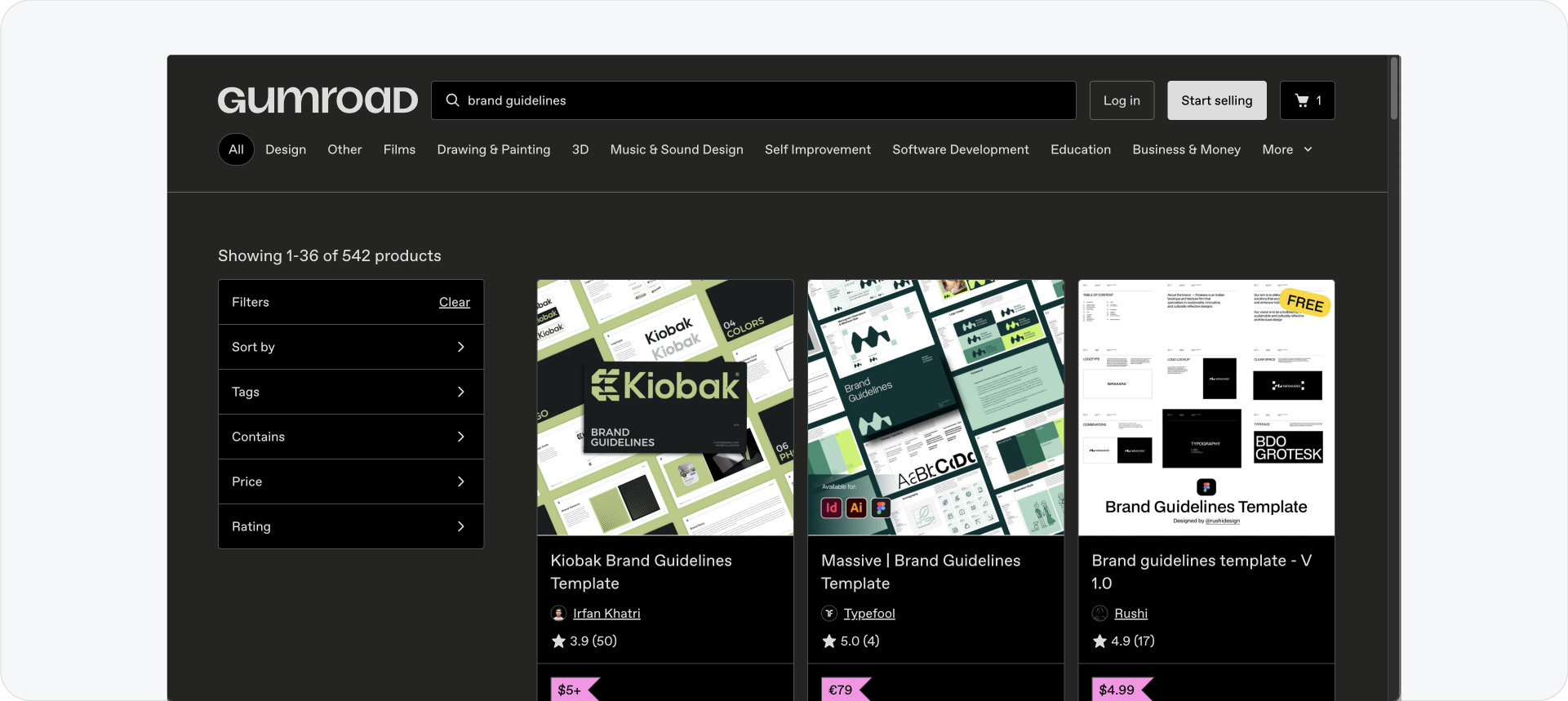Select the All category tab

pos(236,149)
